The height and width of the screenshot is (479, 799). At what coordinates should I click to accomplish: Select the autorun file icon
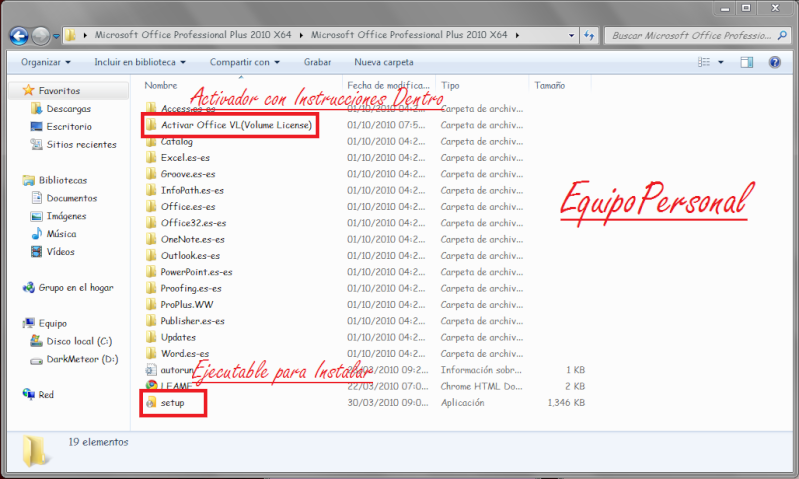(x=151, y=369)
